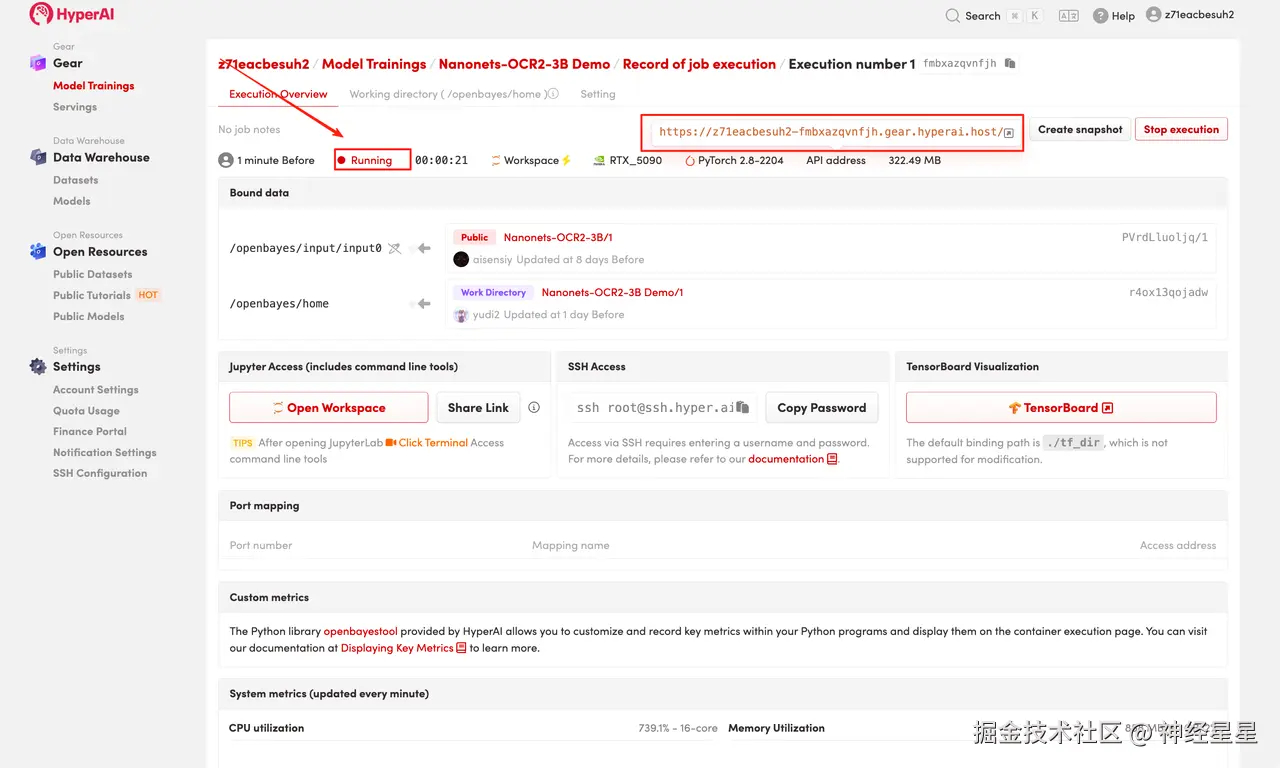
Task: Open SSH Configuration
Action: [x=100, y=474]
